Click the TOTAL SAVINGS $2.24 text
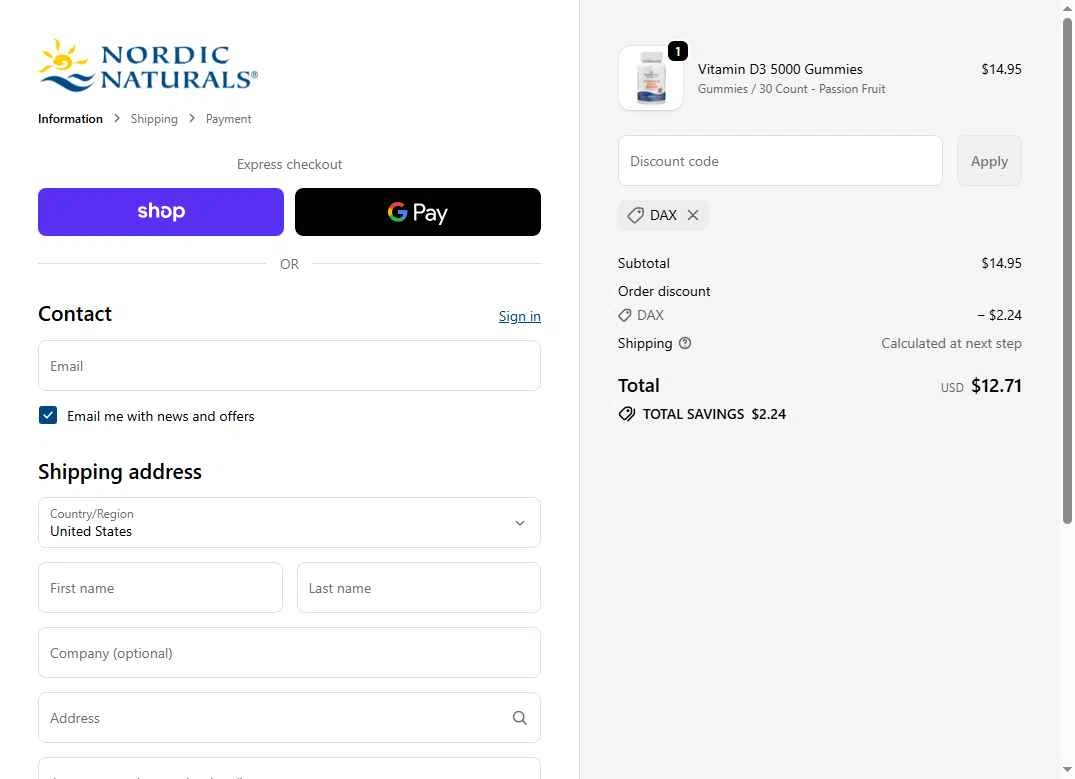The width and height of the screenshot is (1075, 779). click(x=714, y=414)
